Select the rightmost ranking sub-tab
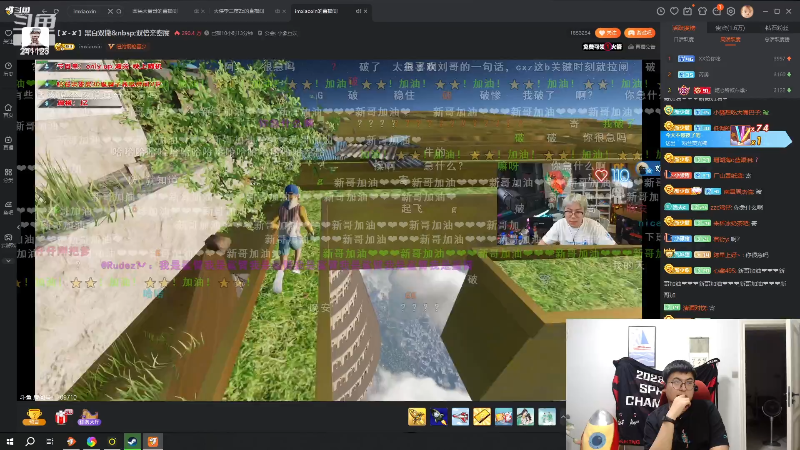The image size is (800, 450). coord(777,39)
